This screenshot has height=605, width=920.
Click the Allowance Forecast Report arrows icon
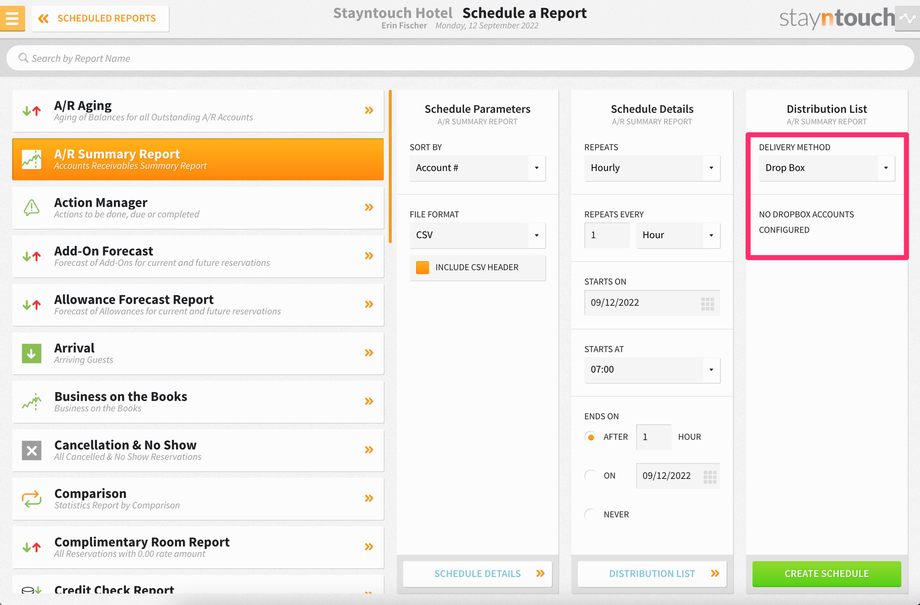(32, 305)
